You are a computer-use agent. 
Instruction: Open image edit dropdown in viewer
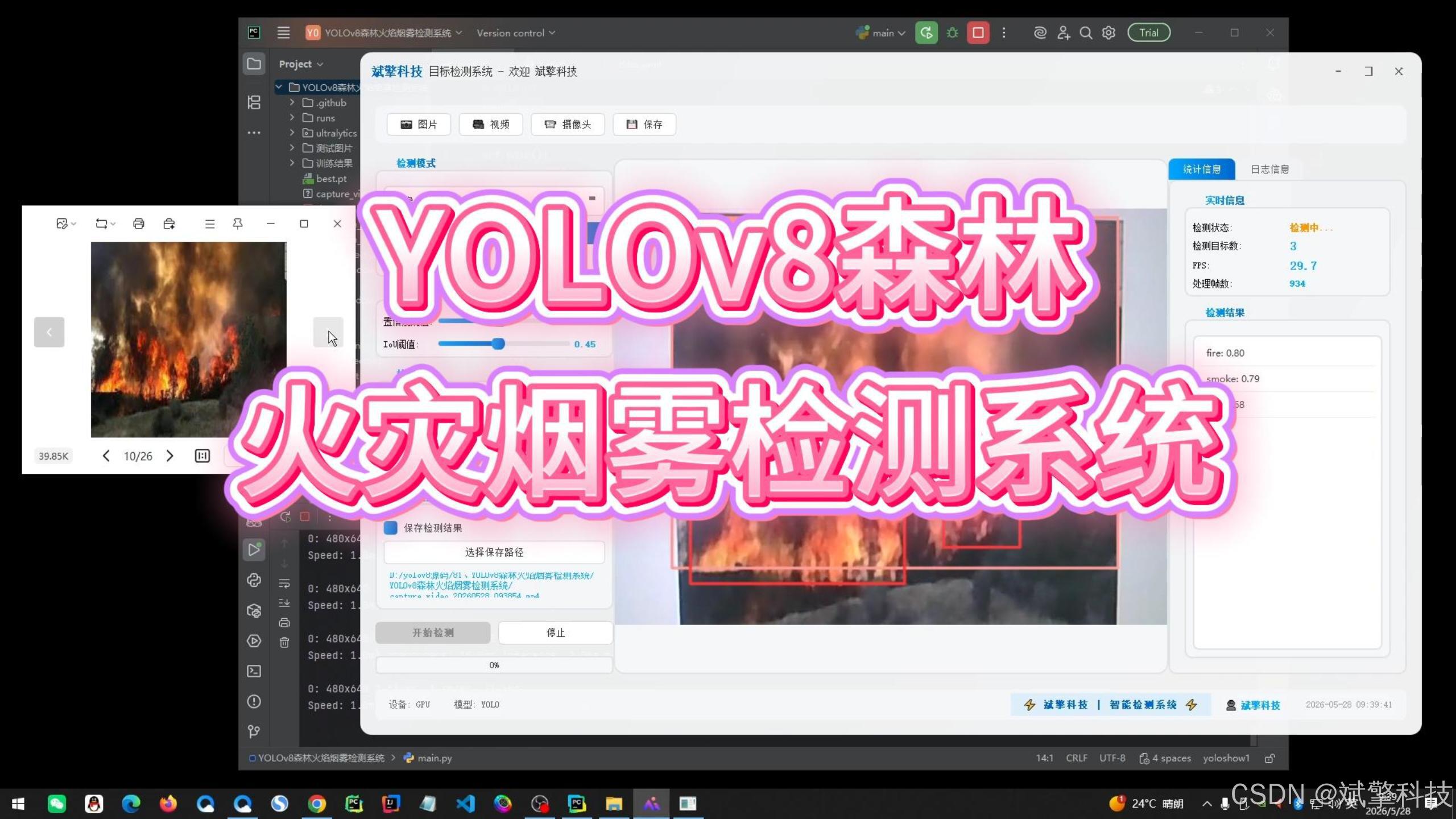click(x=66, y=224)
